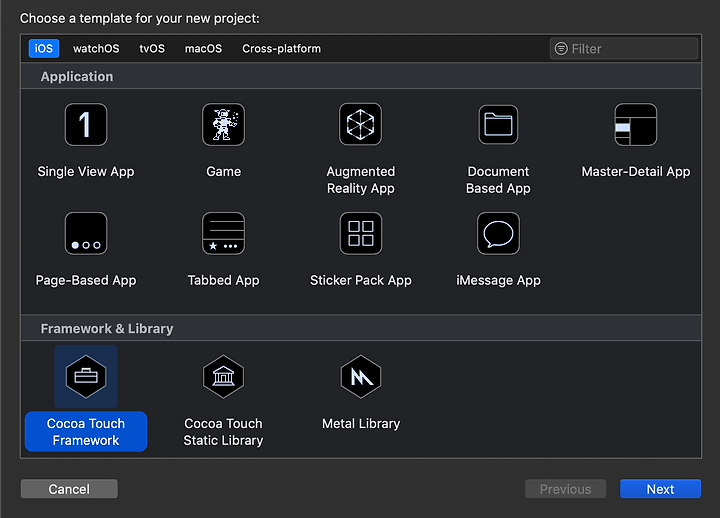Click the "Metal Library" label

click(x=361, y=423)
